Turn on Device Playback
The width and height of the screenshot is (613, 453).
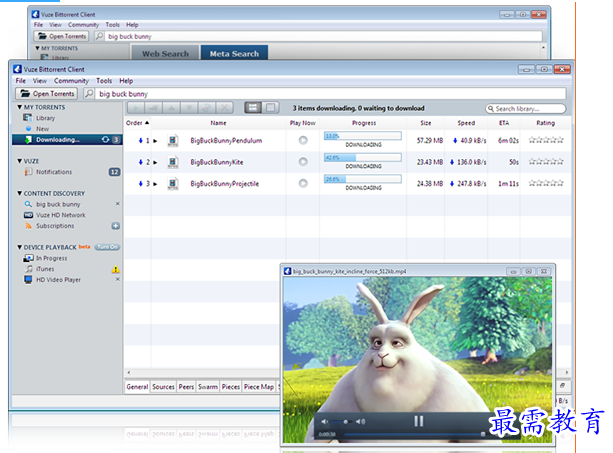(107, 247)
